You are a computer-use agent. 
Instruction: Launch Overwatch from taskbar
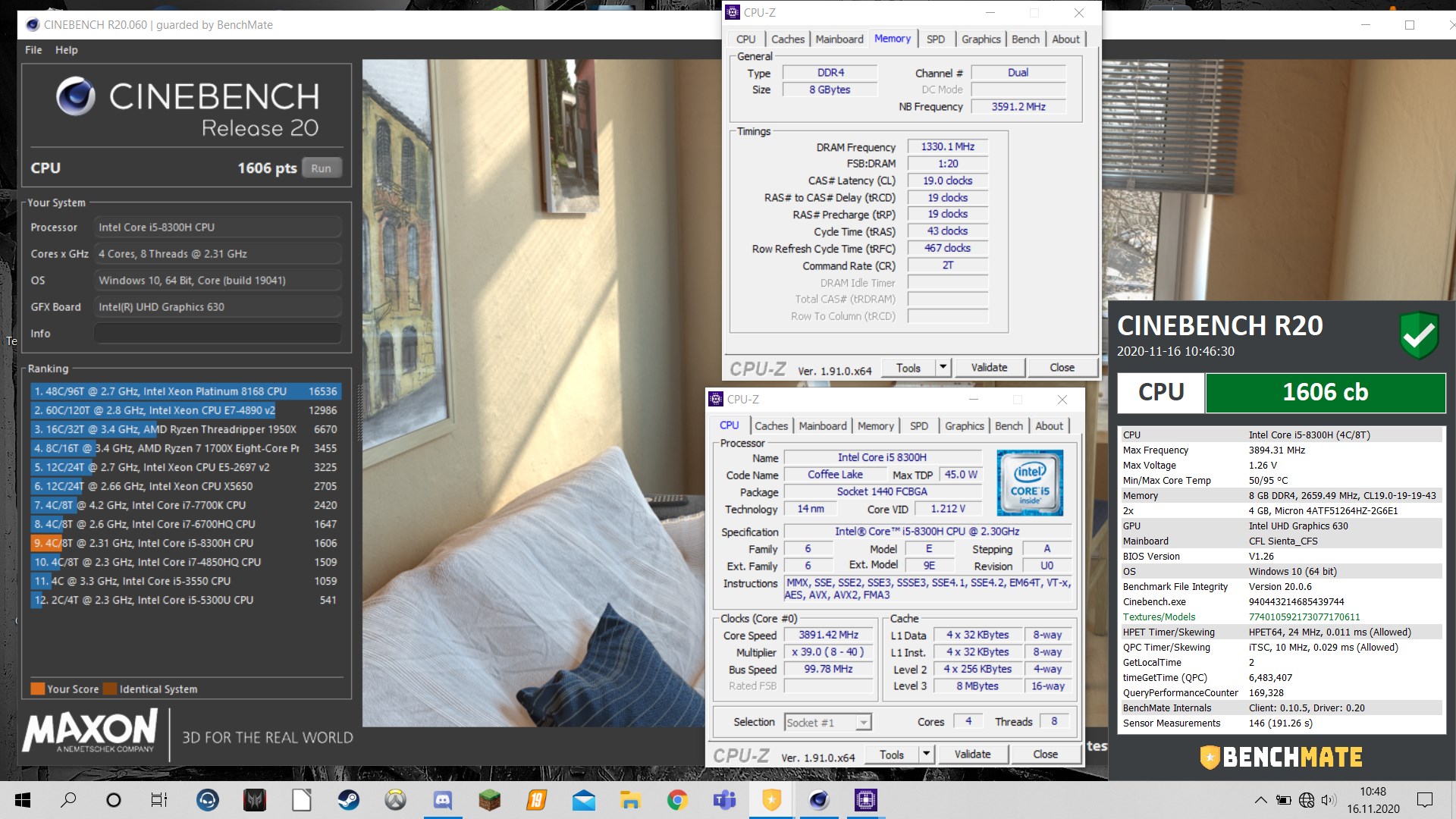click(395, 800)
